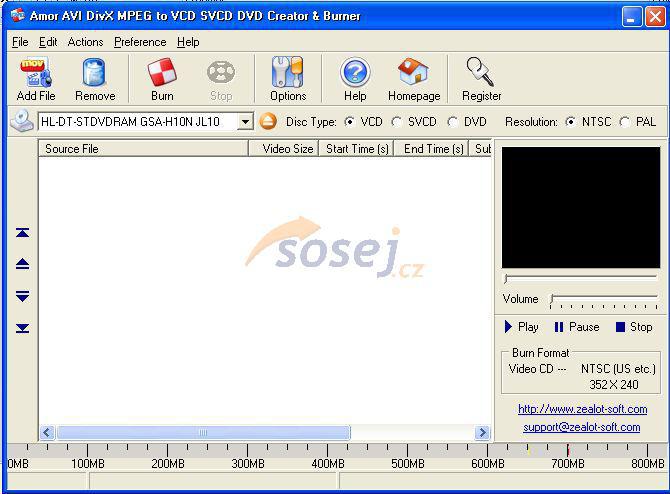Open the Edit menu
This screenshot has height=494, width=670.
click(x=48, y=42)
